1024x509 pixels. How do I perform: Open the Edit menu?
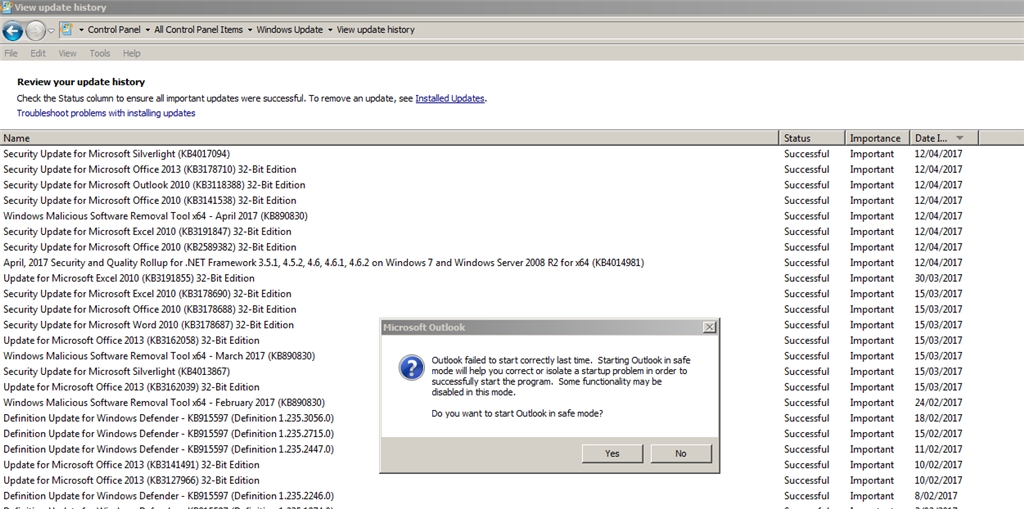pos(38,54)
